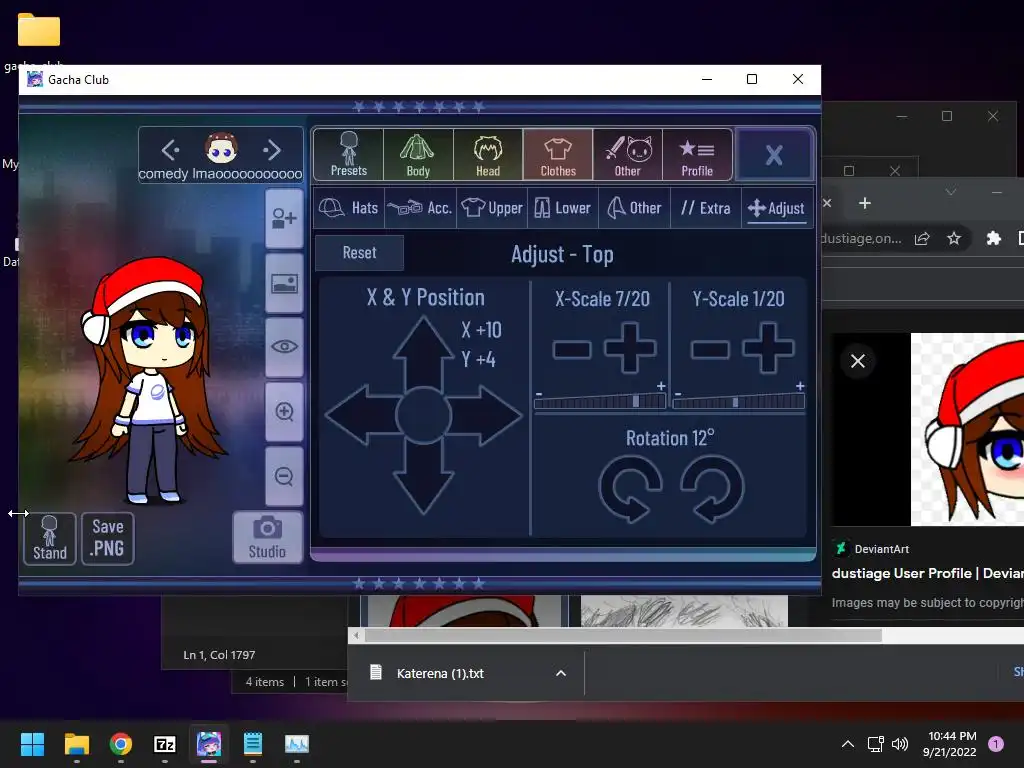Screen dimensions: 1024x768
Task: Click the add character icon
Action: click(x=284, y=218)
